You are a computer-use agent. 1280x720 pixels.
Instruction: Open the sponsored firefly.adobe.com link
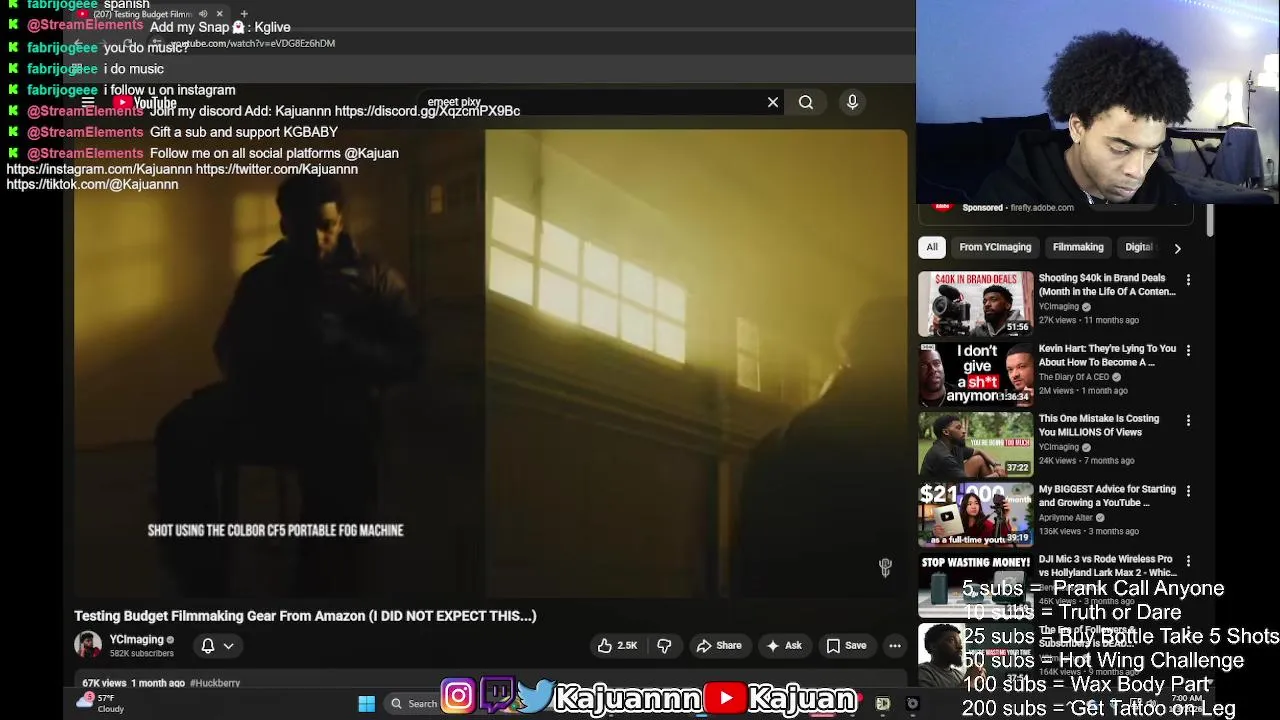click(1042, 208)
